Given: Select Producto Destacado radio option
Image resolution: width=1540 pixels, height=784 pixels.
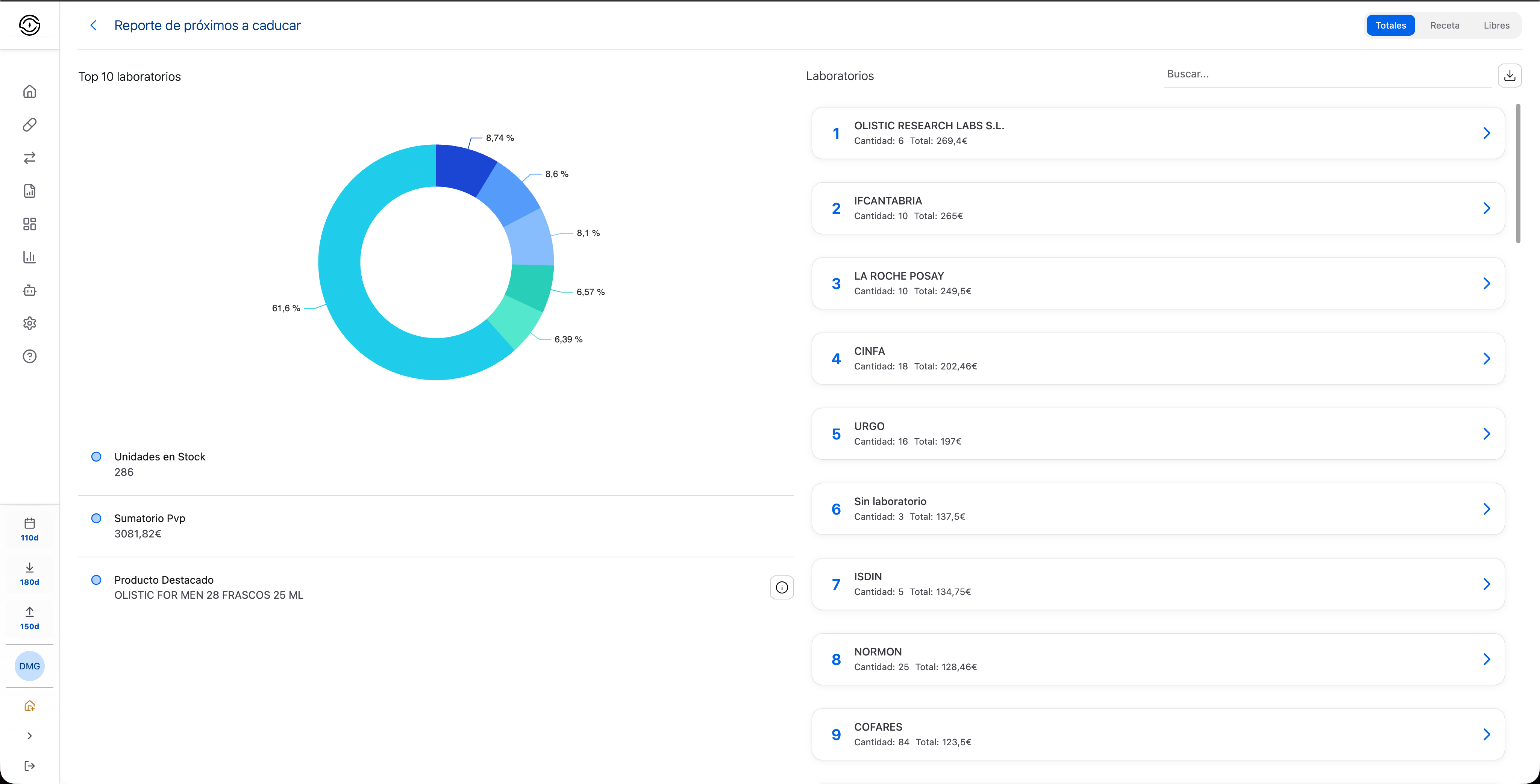Looking at the screenshot, I should point(96,580).
